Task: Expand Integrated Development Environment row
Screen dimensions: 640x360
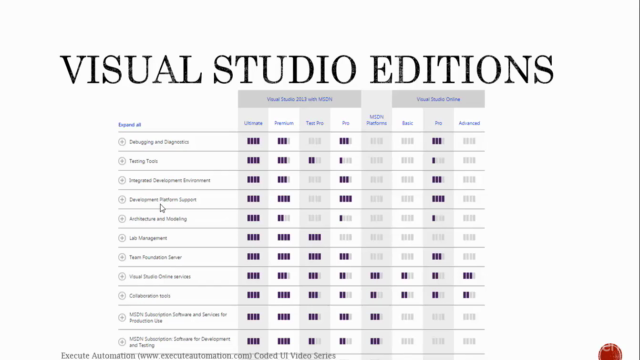Action: point(122,180)
